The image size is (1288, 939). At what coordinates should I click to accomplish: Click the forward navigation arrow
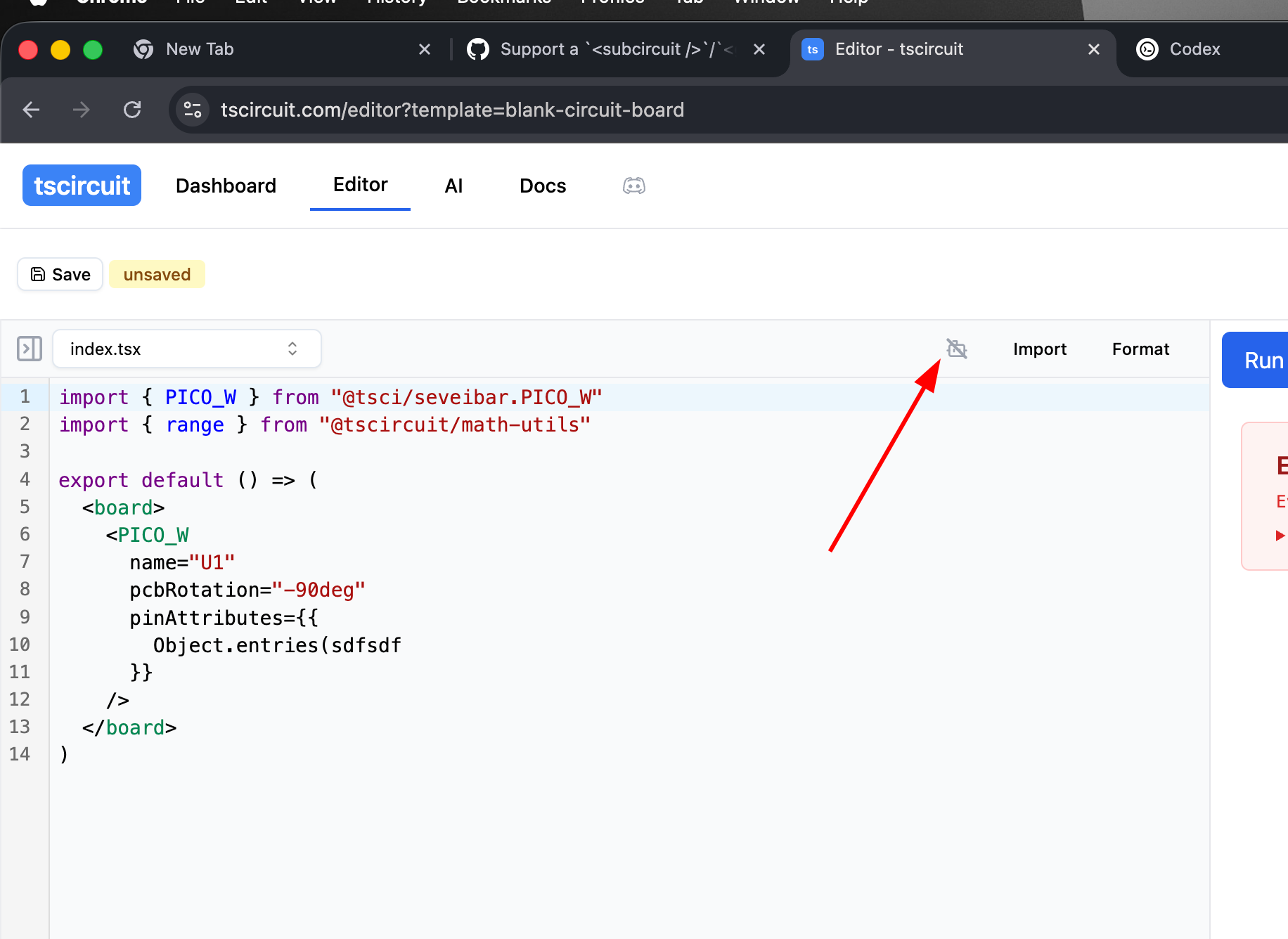(82, 110)
